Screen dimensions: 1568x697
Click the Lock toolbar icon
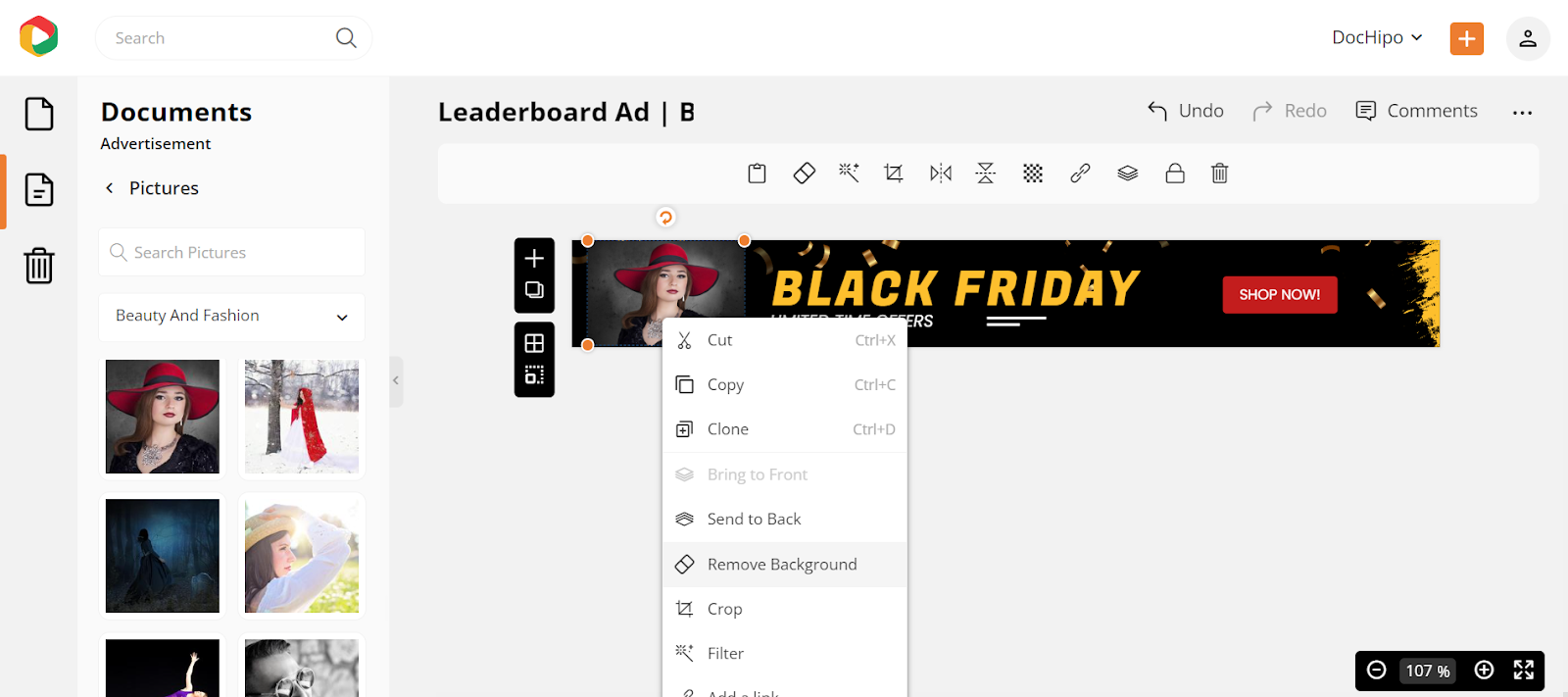tap(1175, 174)
